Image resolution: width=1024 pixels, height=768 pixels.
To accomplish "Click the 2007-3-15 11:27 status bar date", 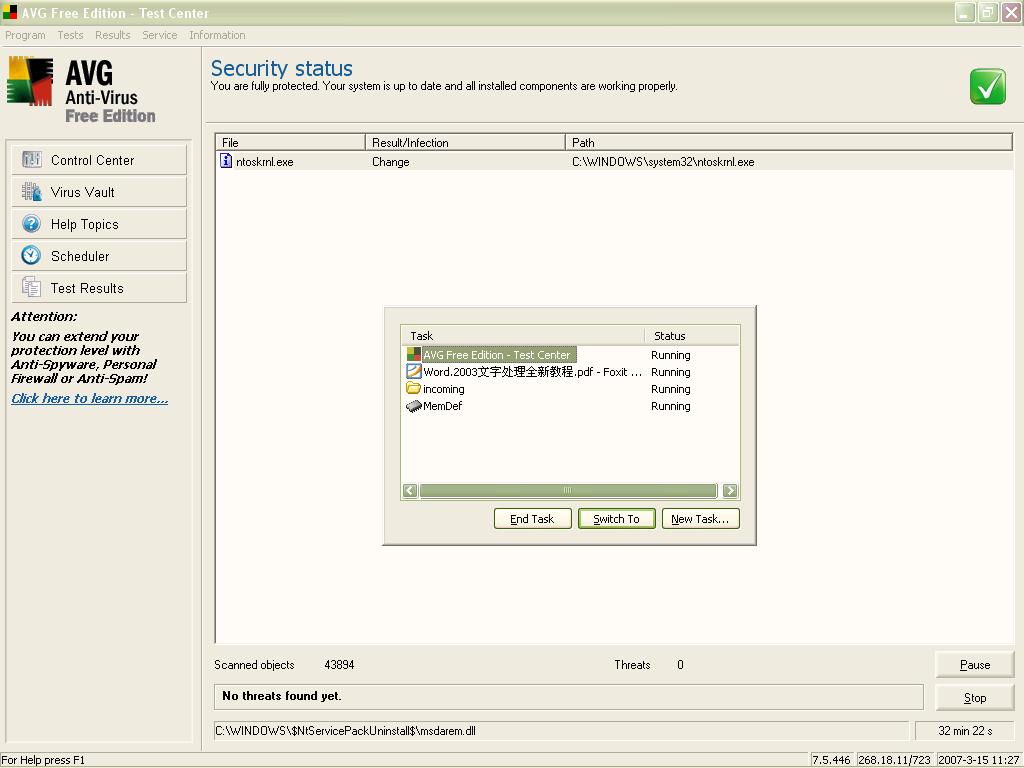I will (x=978, y=760).
